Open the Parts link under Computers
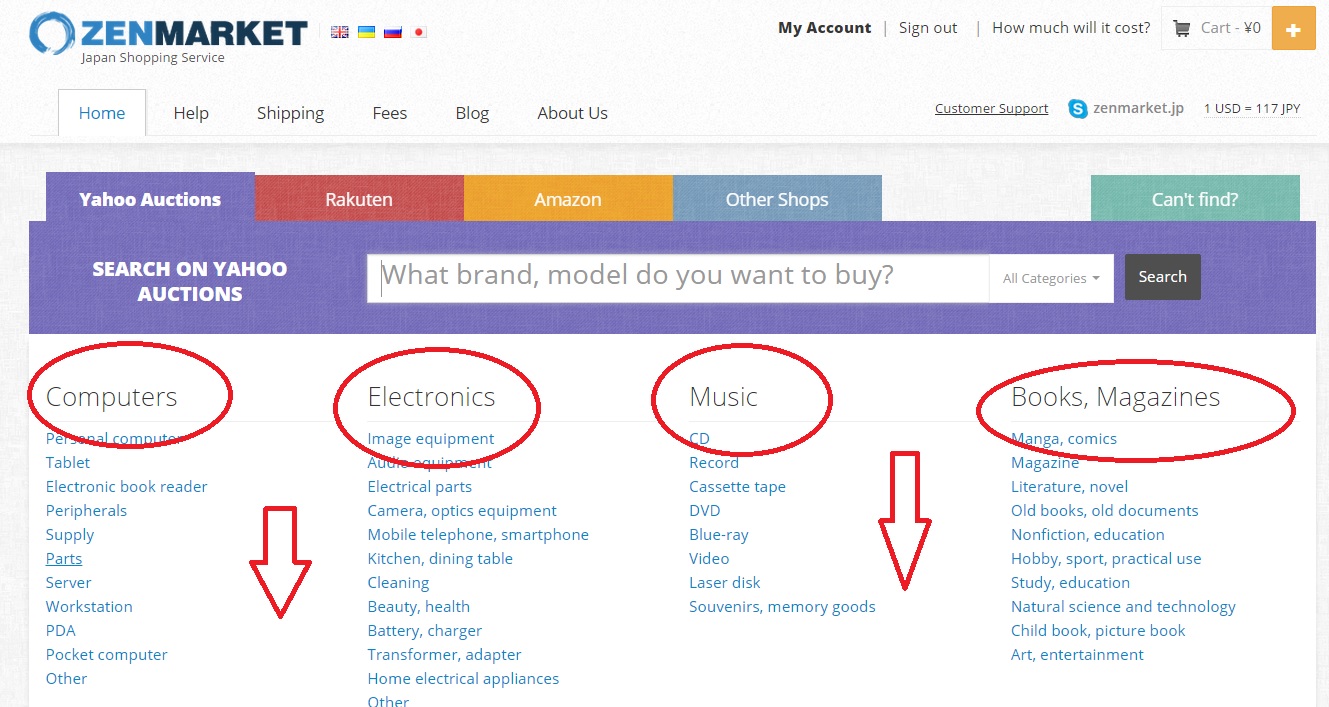The width and height of the screenshot is (1329, 707). tap(64, 559)
